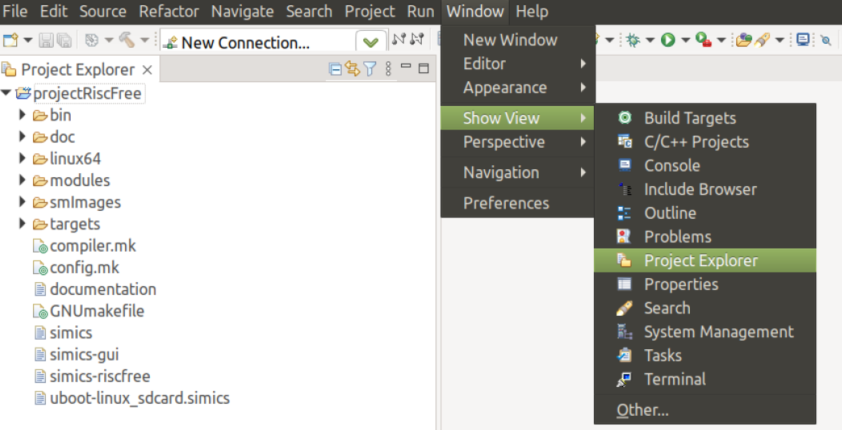The image size is (842, 430).
Task: Select the uboot-linux_sdcard.simics file
Action: [x=139, y=398]
